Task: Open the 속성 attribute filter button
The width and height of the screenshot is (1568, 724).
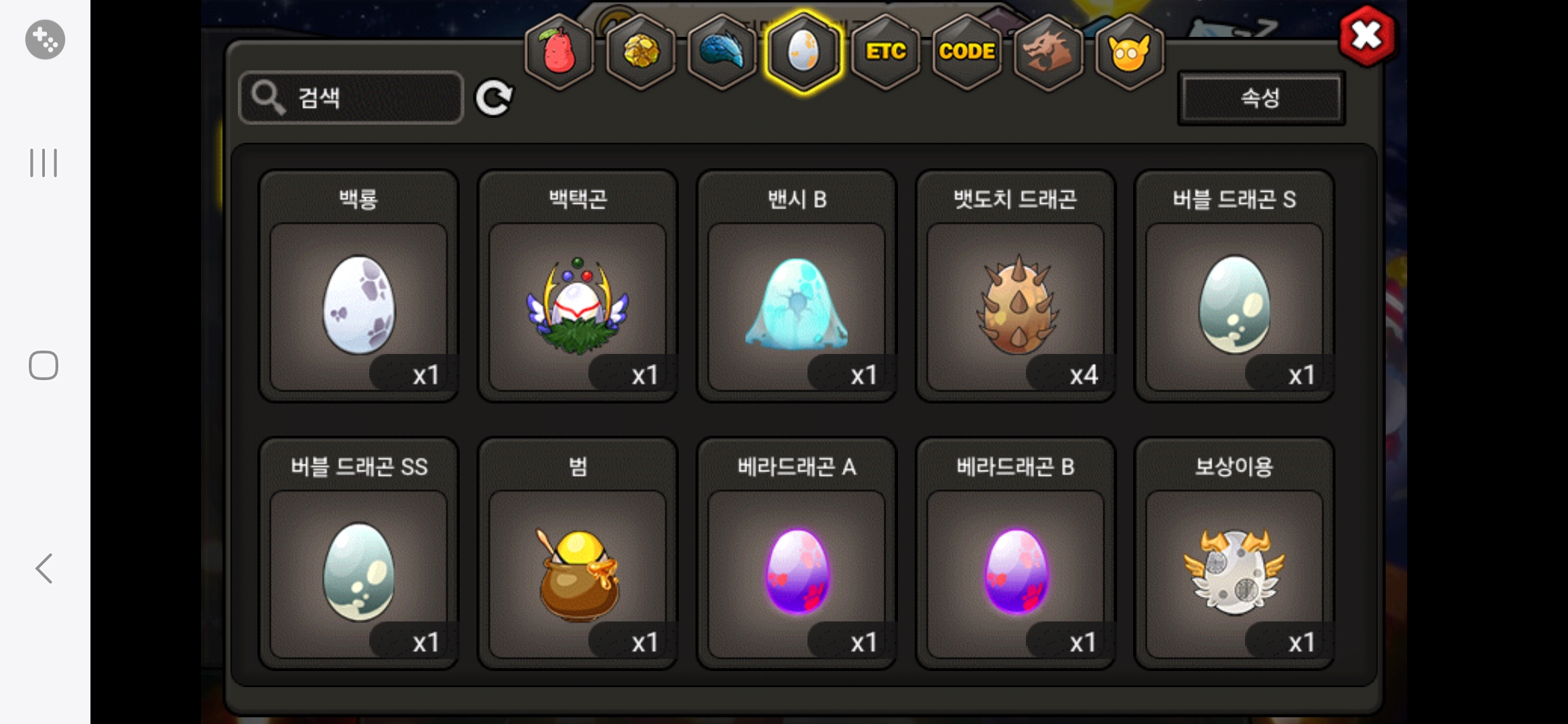Action: (x=1261, y=98)
